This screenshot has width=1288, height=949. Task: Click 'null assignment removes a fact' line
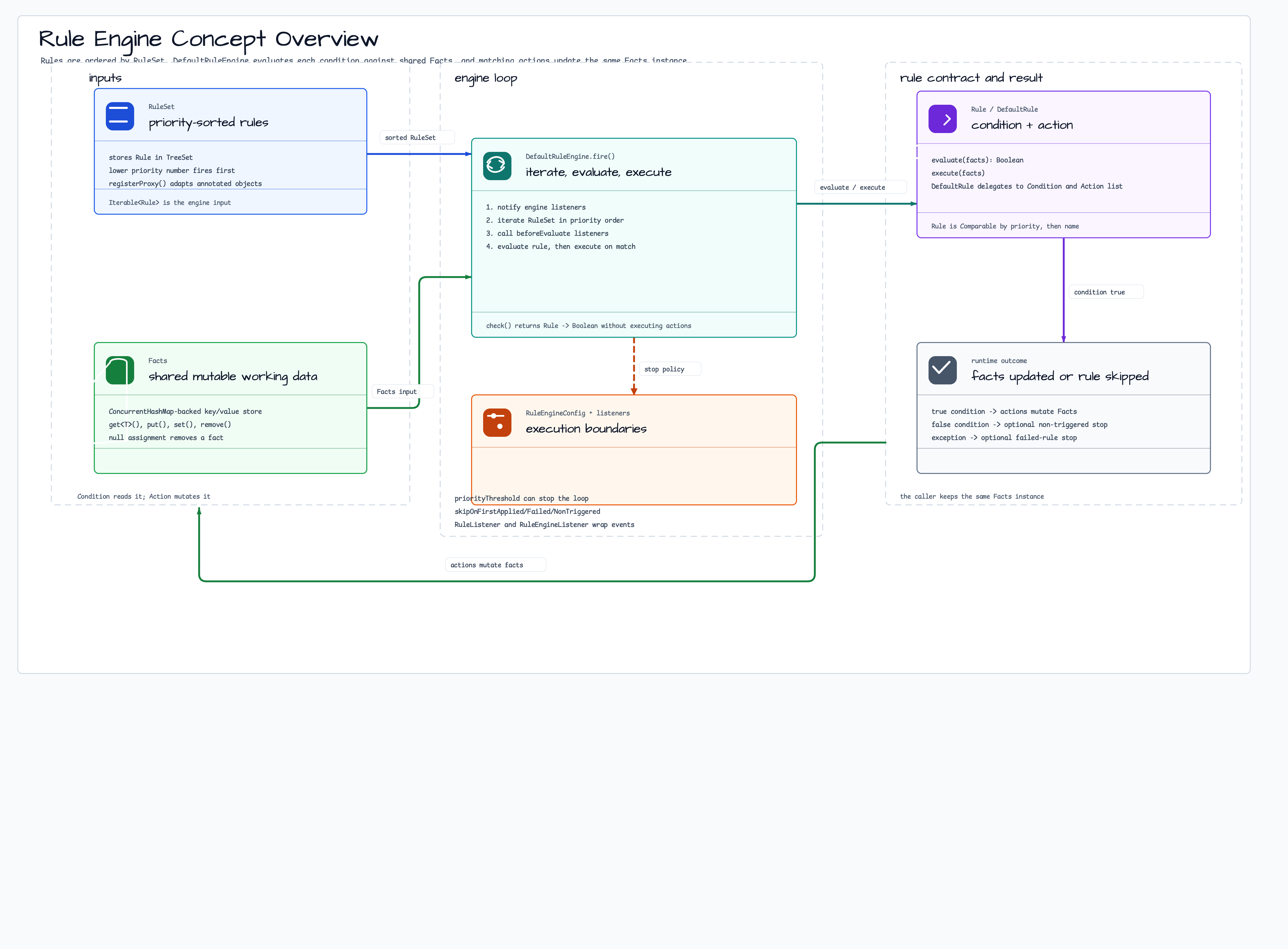pyautogui.click(x=166, y=438)
